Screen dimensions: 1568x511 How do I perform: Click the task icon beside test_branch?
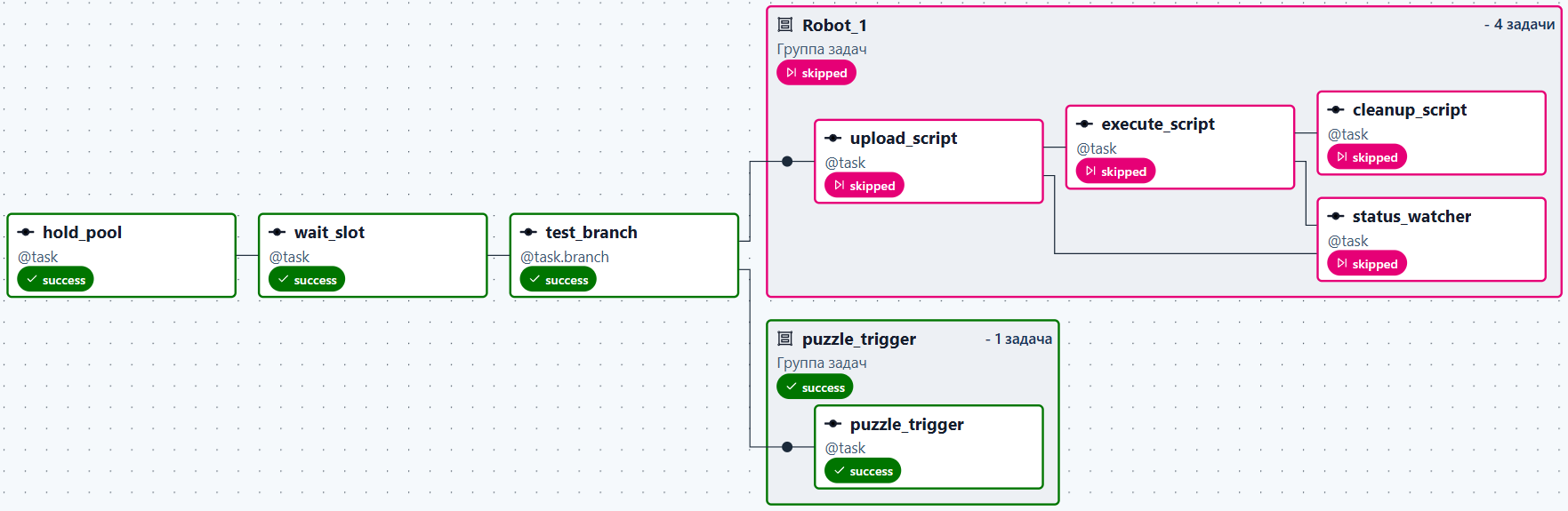[x=528, y=232]
